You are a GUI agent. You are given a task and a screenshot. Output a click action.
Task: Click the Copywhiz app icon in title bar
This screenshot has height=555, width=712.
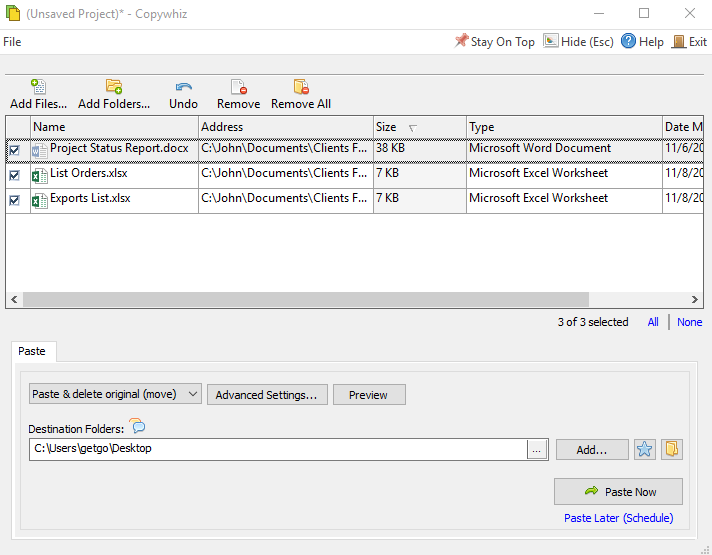(x=13, y=13)
